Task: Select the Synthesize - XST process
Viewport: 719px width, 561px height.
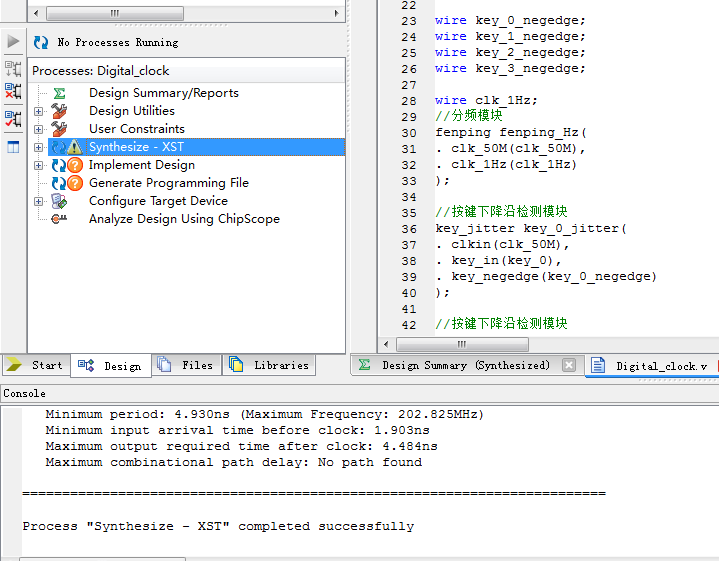Action: pyautogui.click(x=136, y=147)
